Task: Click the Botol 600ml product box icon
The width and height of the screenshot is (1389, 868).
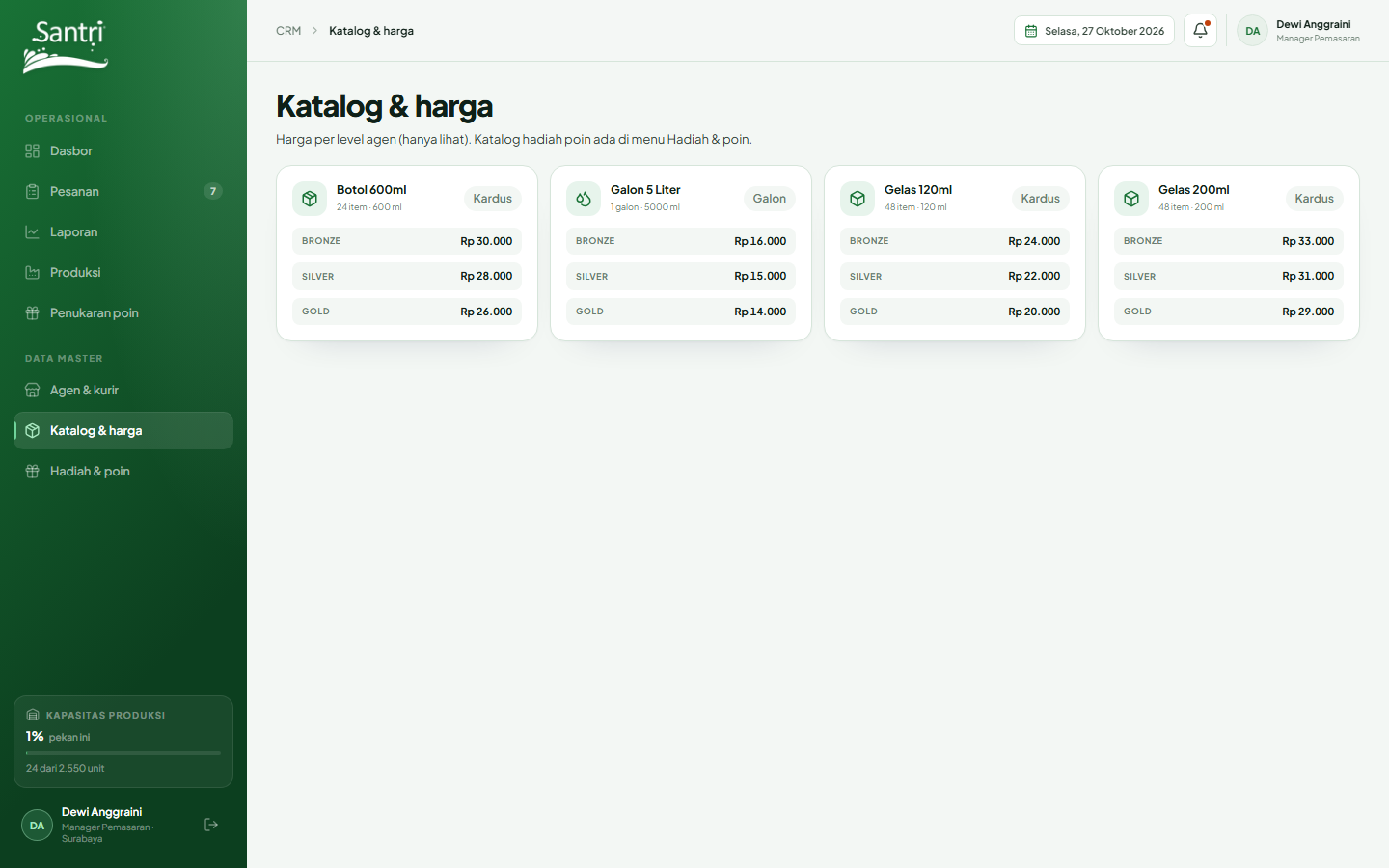Action: coord(310,199)
